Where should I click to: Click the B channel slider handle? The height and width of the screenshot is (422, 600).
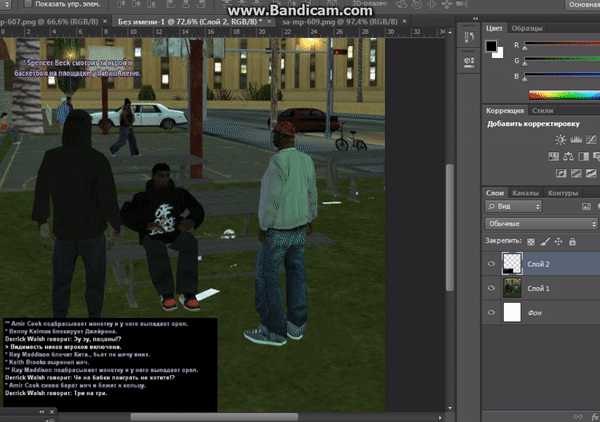[525, 79]
